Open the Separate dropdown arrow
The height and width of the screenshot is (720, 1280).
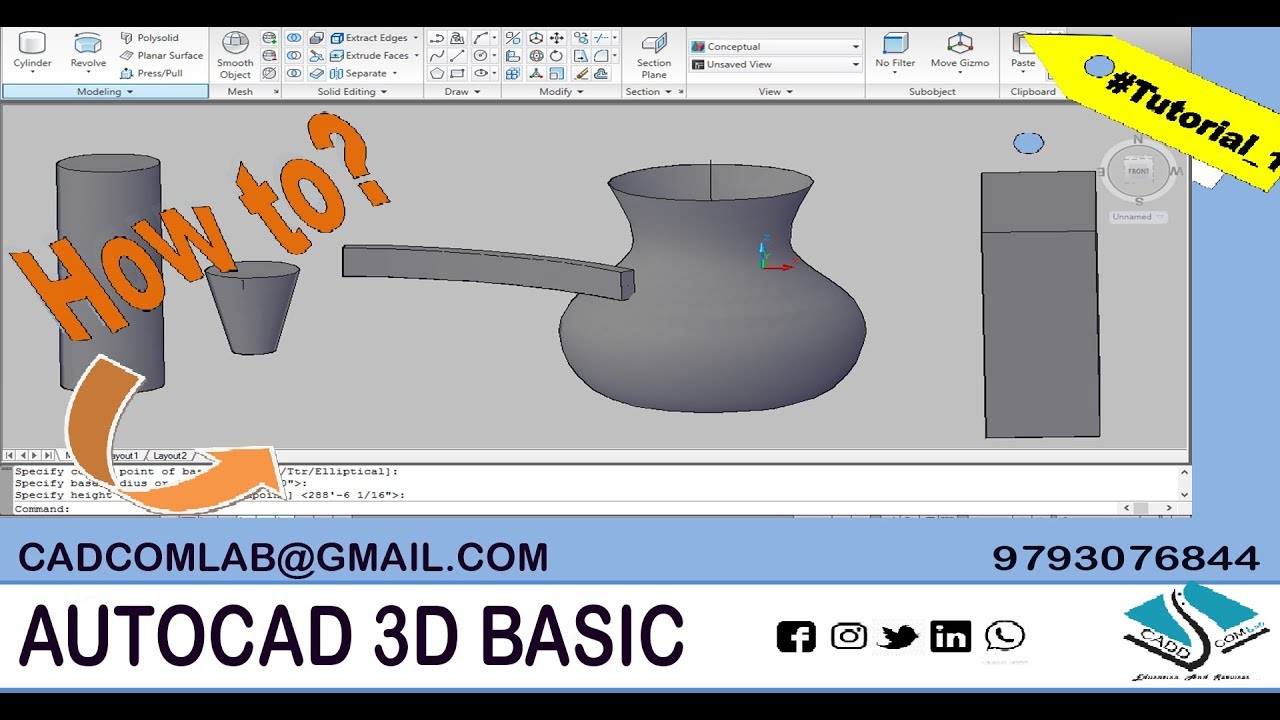point(395,73)
